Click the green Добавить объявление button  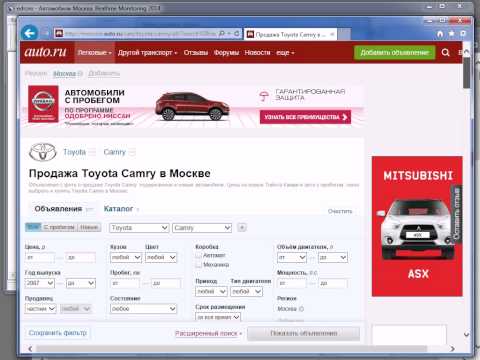395,53
